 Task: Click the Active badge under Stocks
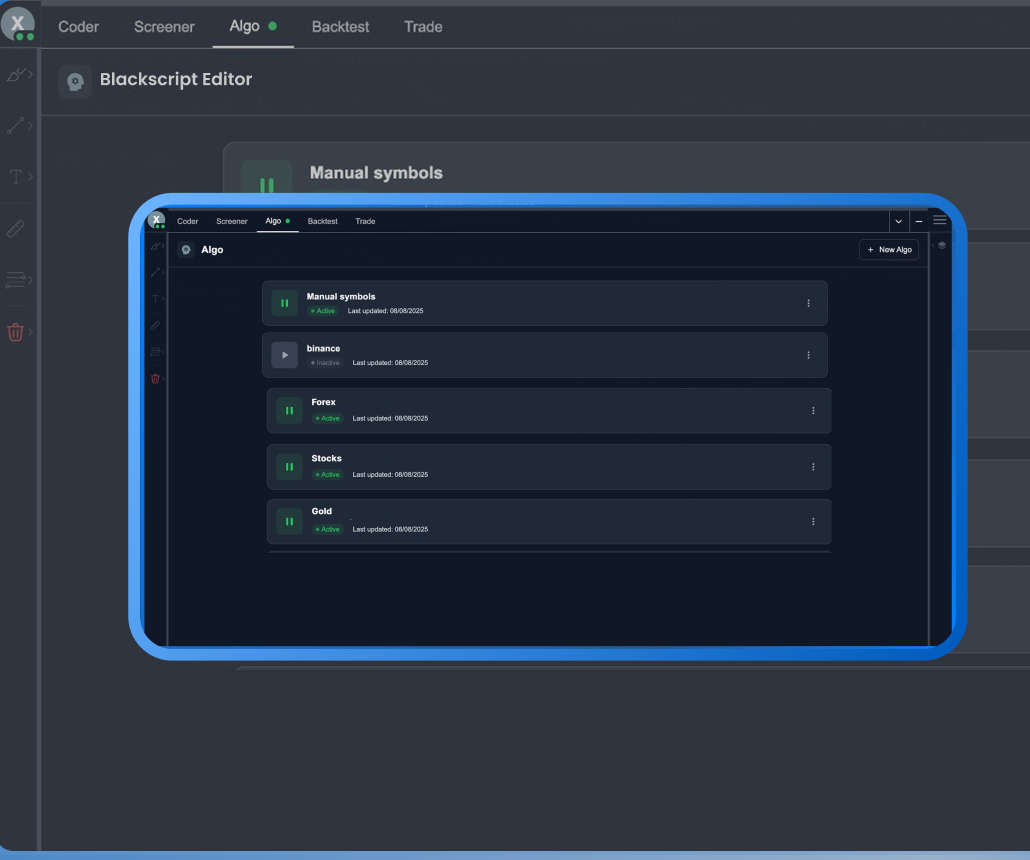coord(328,475)
